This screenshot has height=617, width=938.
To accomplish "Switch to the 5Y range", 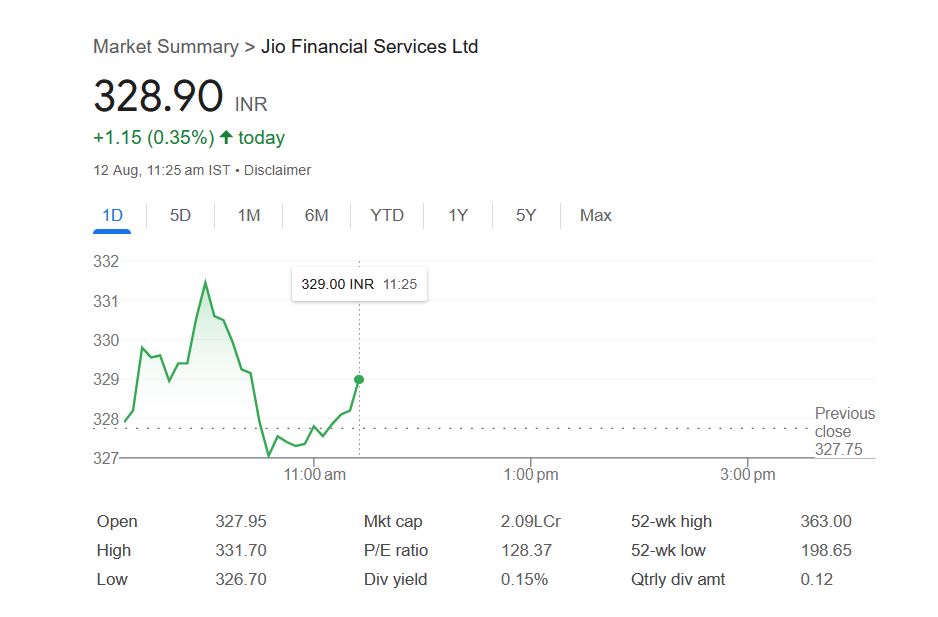I will point(526,216).
